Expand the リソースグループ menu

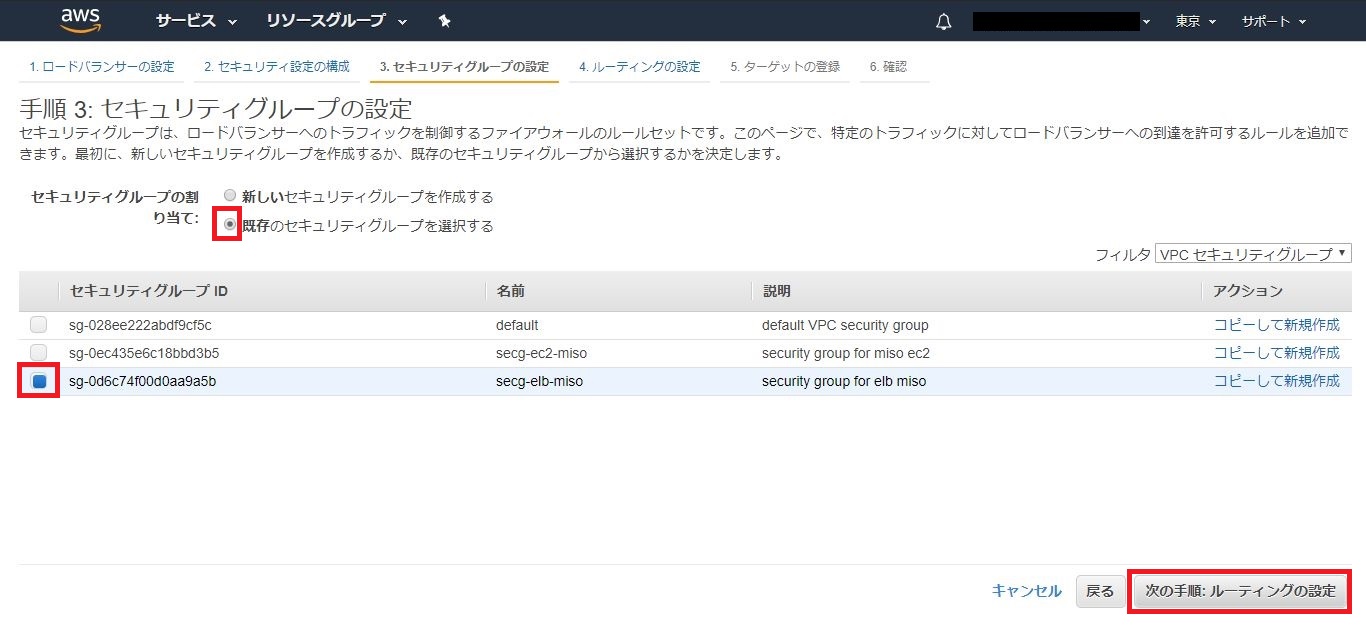point(336,21)
